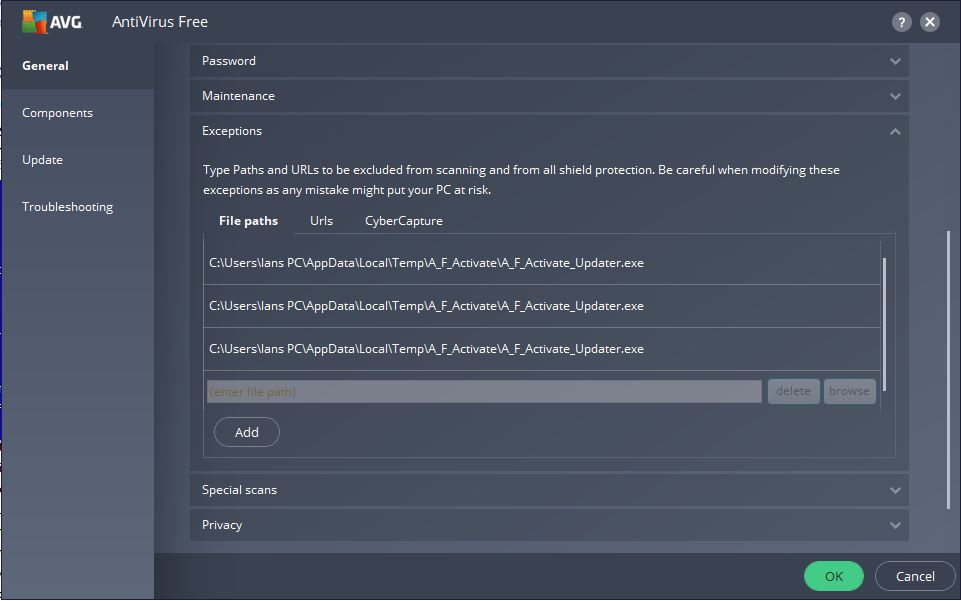Select the General settings category

(46, 66)
